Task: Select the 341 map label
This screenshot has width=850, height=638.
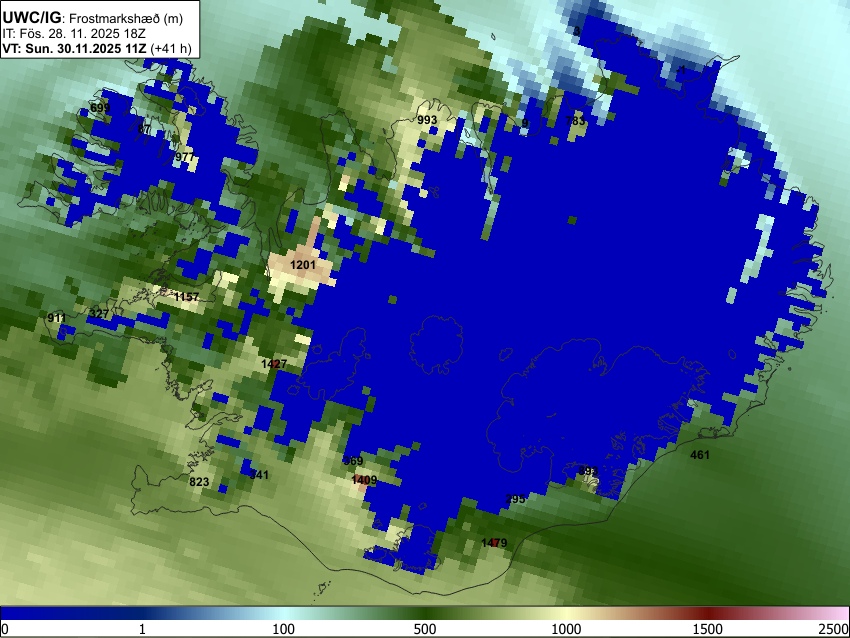Action: coord(259,475)
